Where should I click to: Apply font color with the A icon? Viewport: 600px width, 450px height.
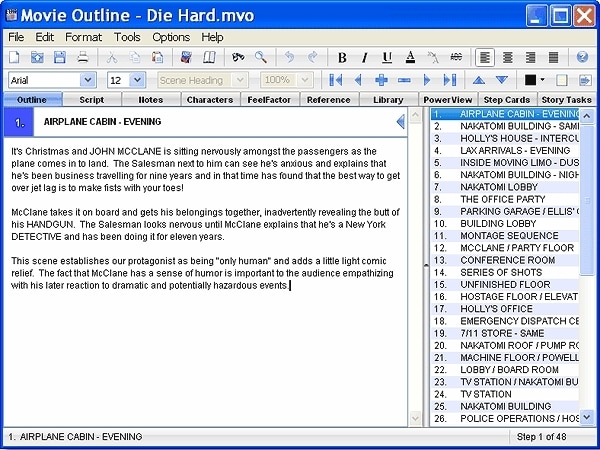coord(410,57)
